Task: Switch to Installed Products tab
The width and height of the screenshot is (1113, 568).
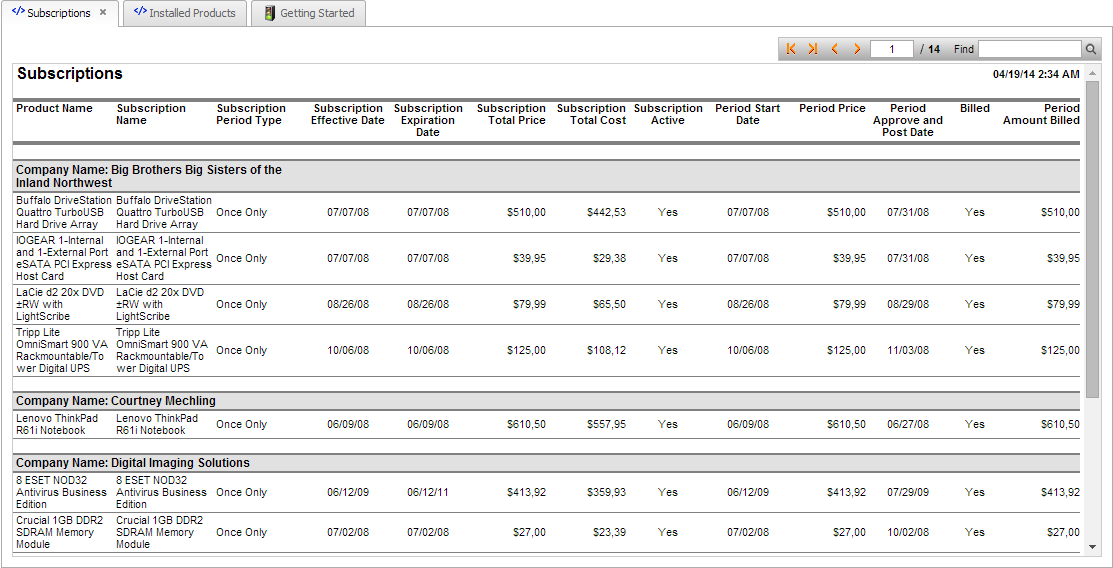Action: pos(184,13)
